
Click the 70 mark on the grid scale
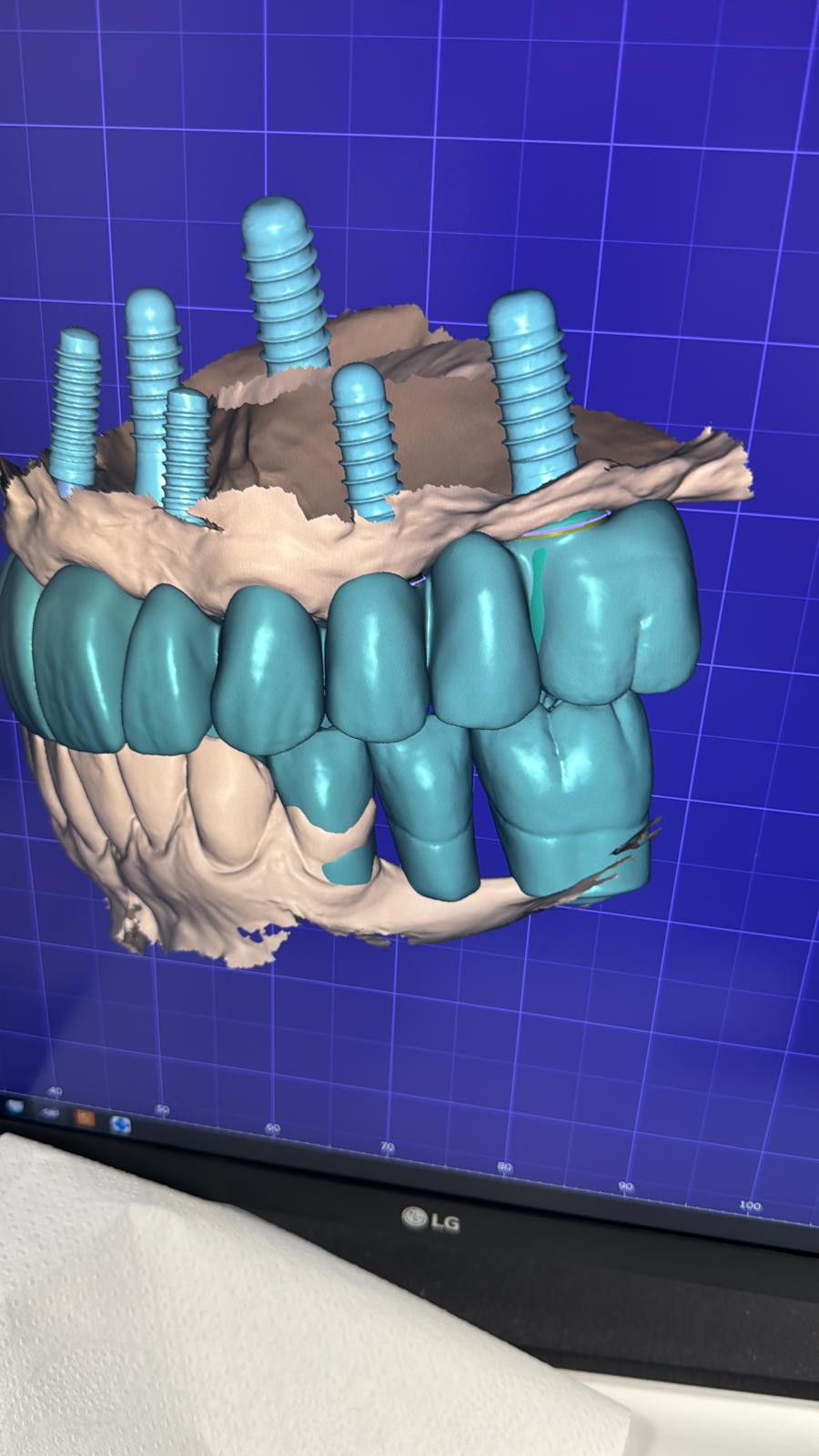(389, 1148)
